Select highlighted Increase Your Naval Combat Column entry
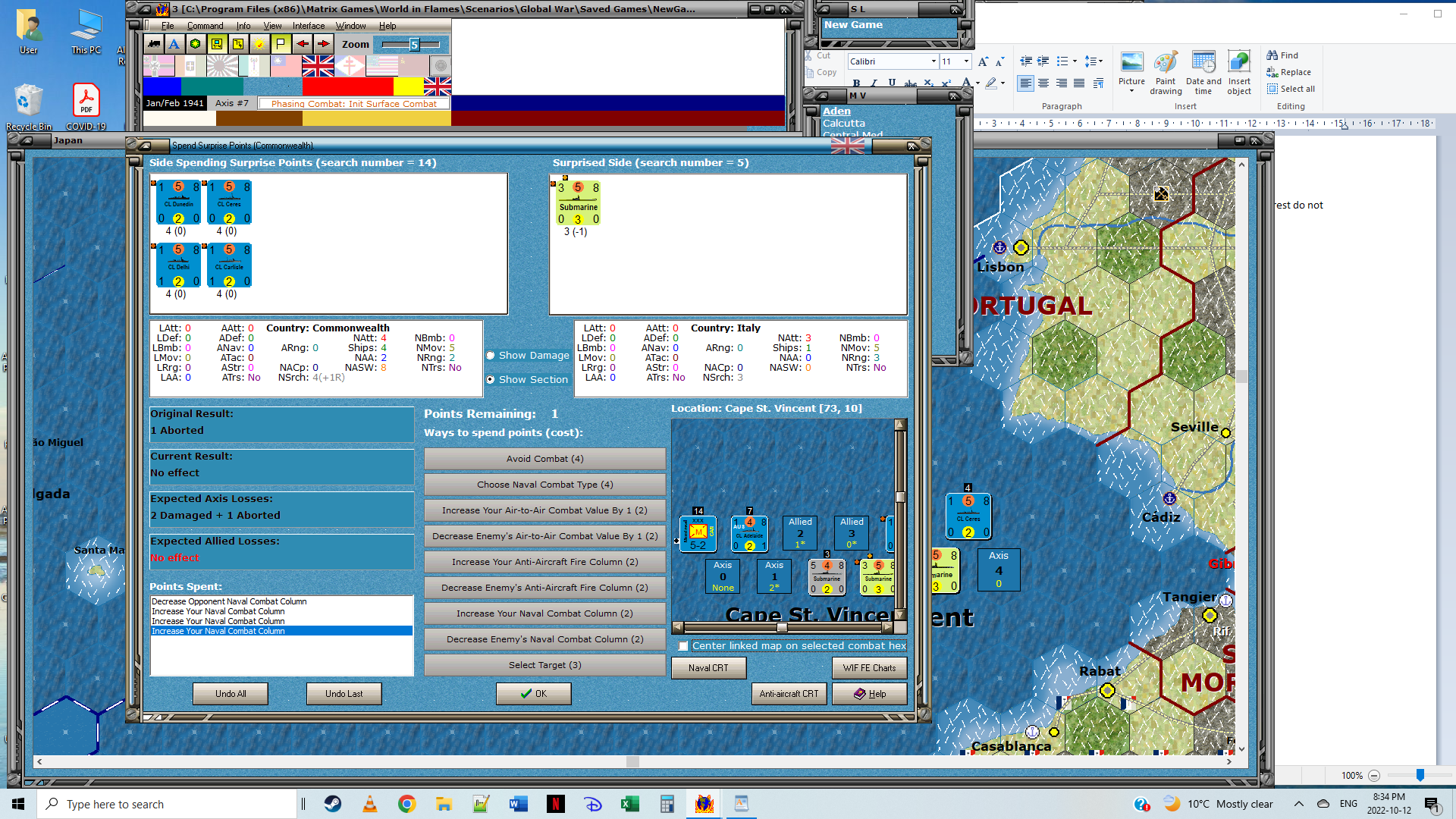This screenshot has width=1456, height=819. coord(281,631)
